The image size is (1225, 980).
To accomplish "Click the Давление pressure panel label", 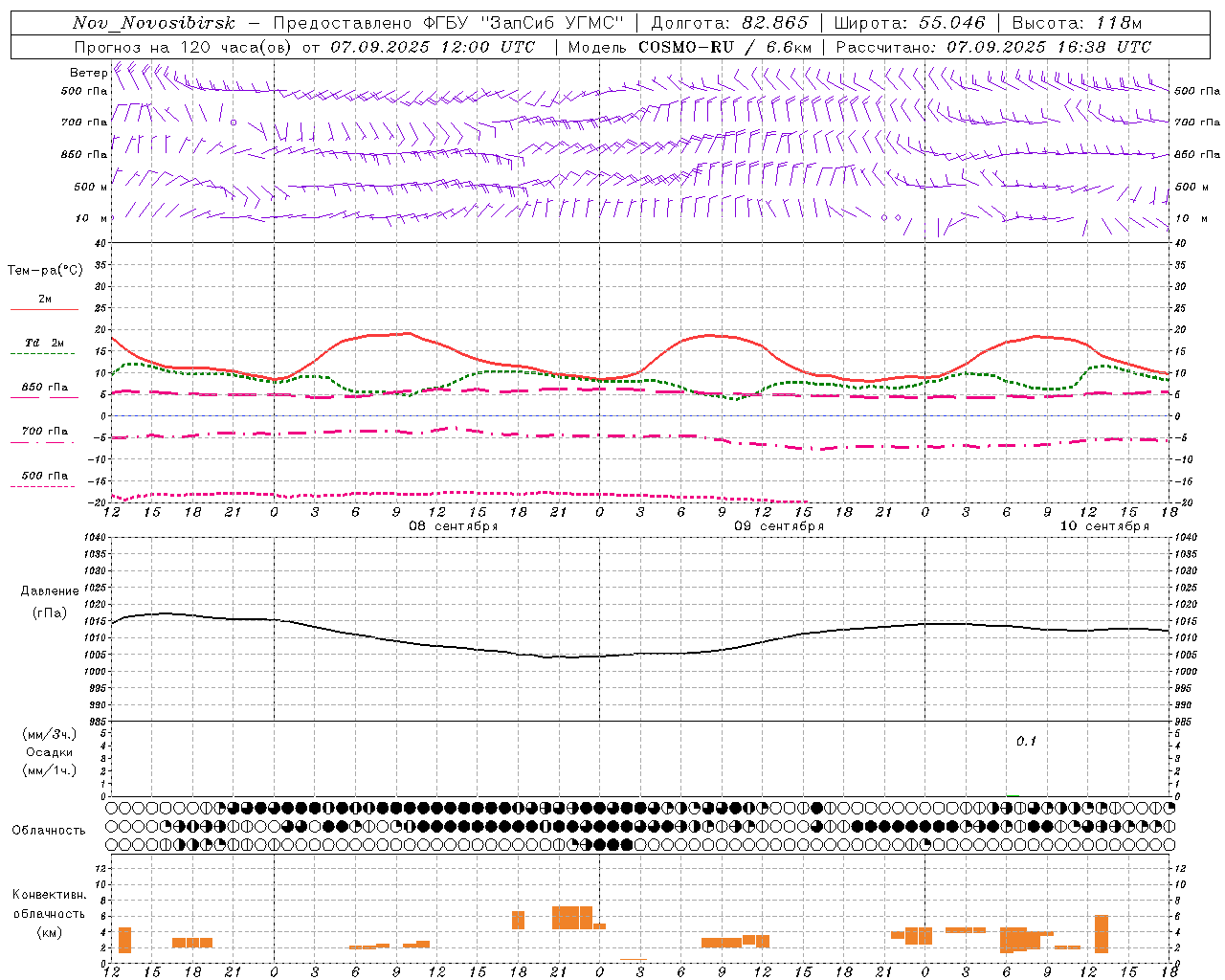I will click(x=49, y=591).
